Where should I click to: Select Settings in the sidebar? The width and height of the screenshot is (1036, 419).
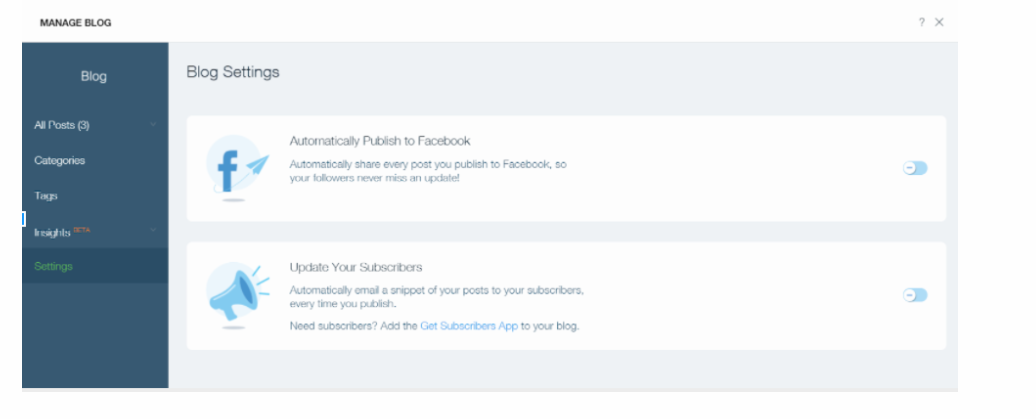click(x=54, y=266)
